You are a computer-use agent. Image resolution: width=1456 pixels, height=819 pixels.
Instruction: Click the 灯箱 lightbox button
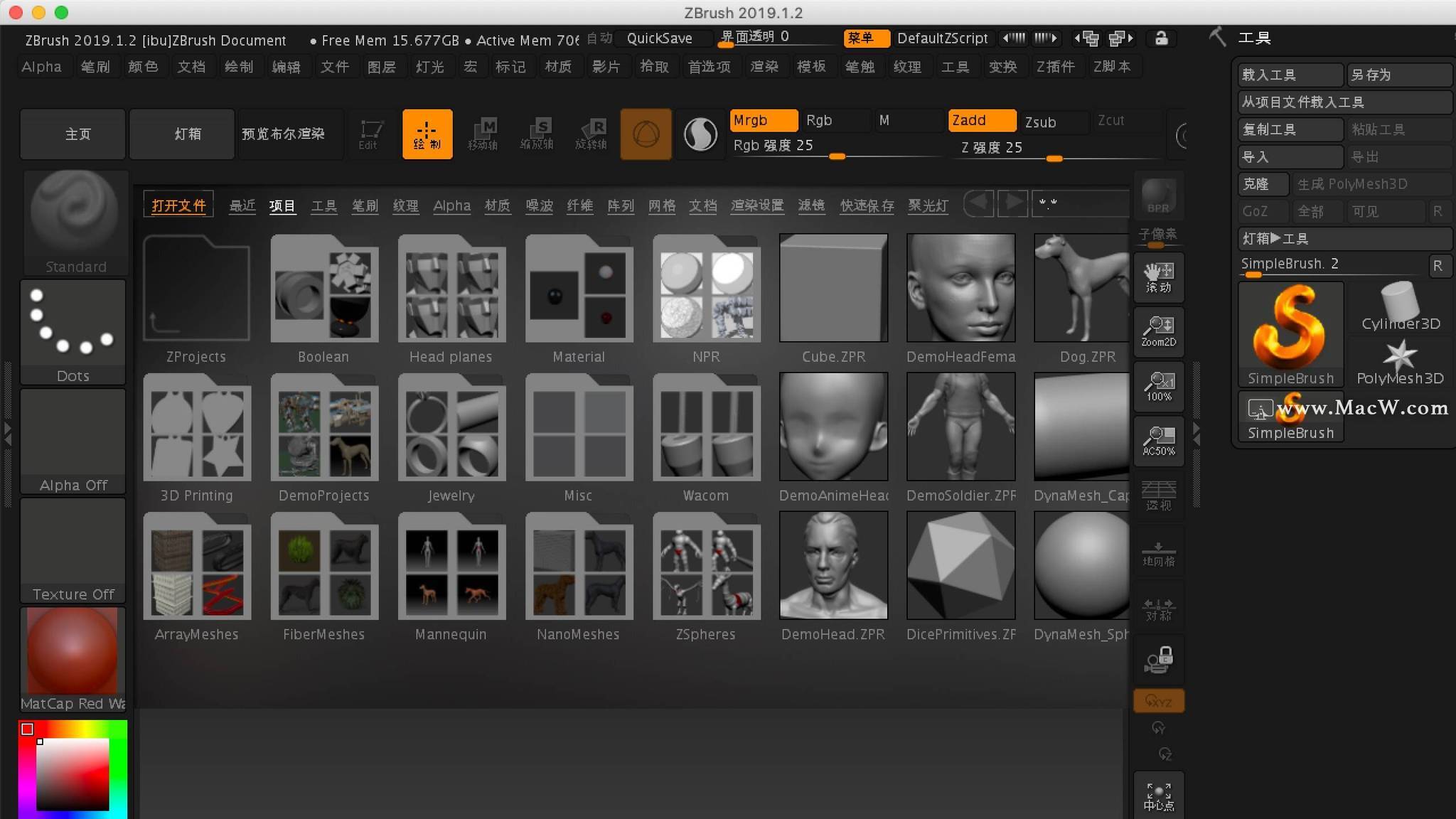182,134
